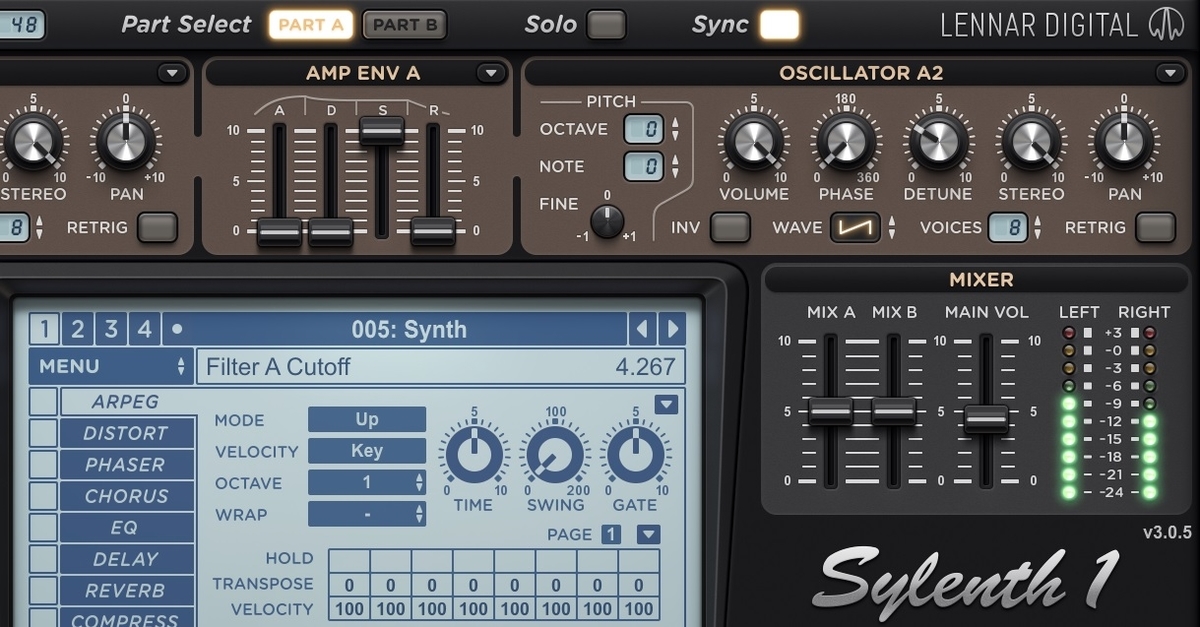The height and width of the screenshot is (627, 1200).
Task: Click the arpeggiator Swing knob
Action: point(555,454)
